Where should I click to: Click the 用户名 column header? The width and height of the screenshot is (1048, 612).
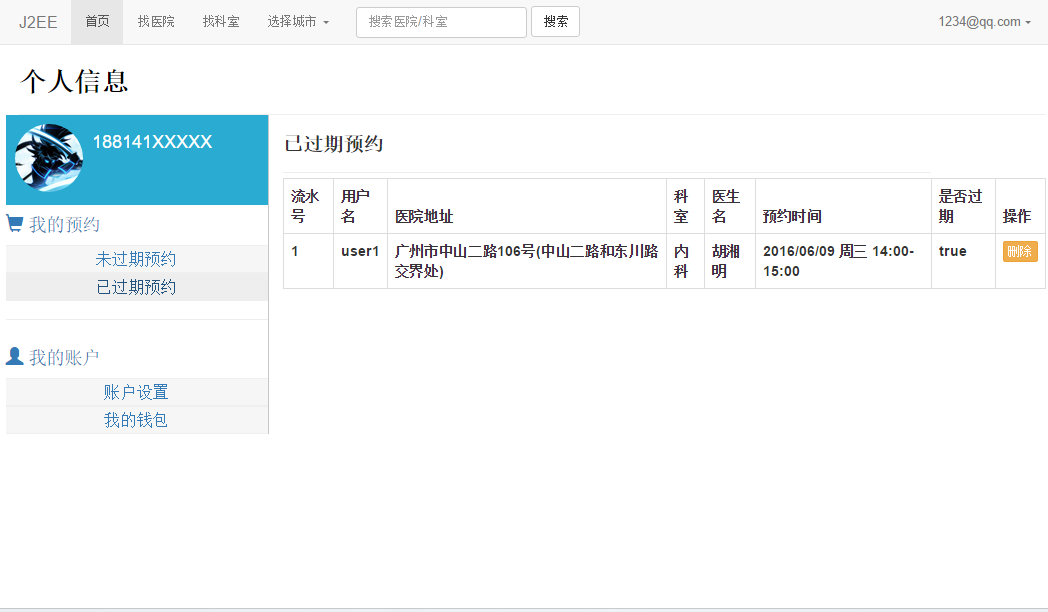(x=360, y=206)
